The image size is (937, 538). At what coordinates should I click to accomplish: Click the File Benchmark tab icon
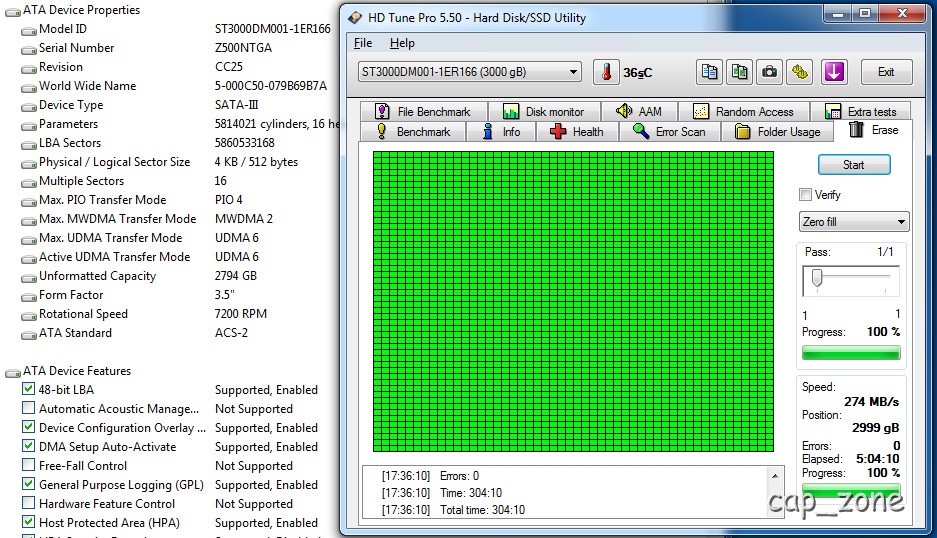[382, 111]
